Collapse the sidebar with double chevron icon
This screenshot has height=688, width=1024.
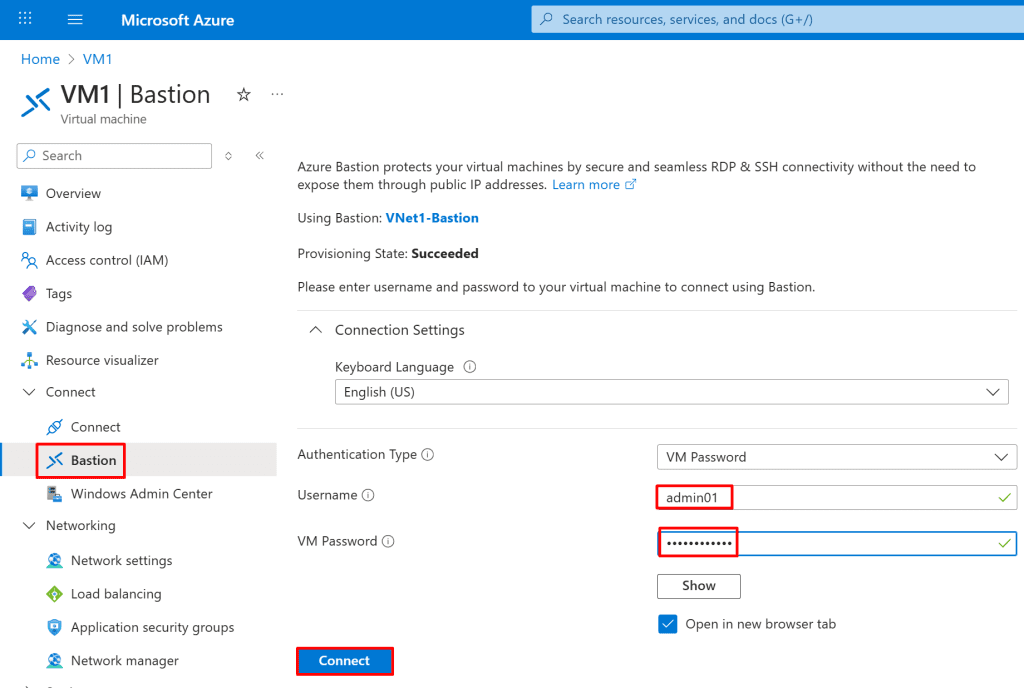pos(259,156)
